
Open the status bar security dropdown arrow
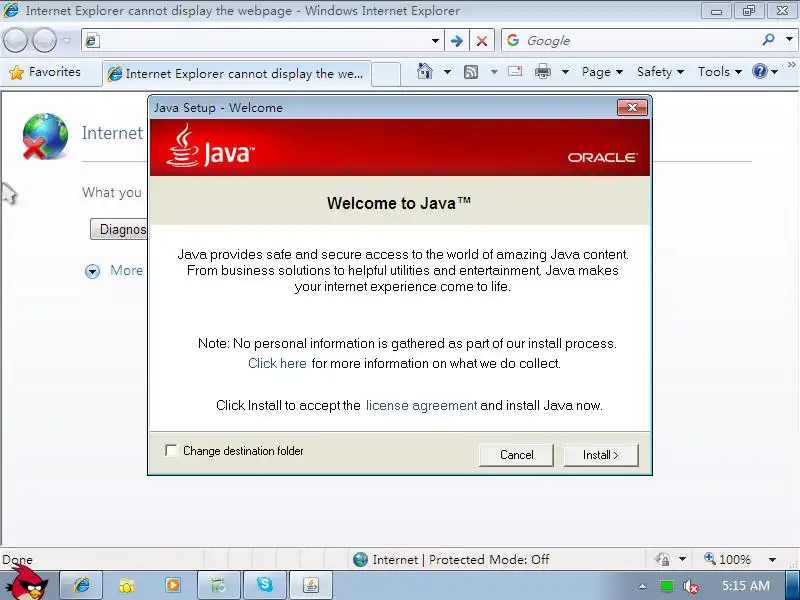pos(682,560)
